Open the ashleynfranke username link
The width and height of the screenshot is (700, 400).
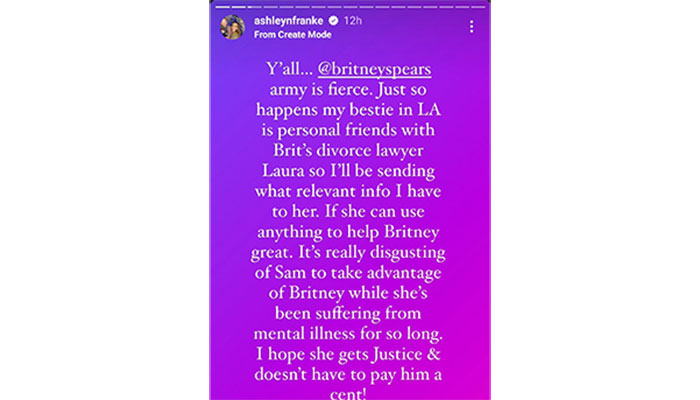coord(288,21)
